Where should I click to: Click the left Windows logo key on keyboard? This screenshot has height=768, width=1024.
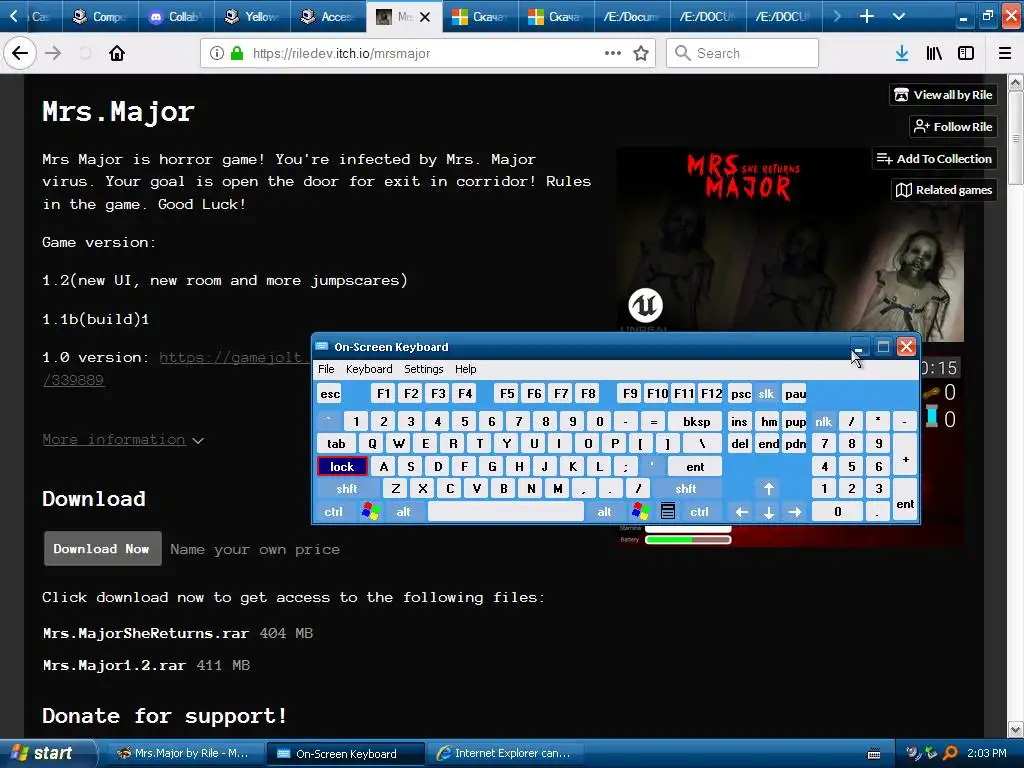coord(370,511)
